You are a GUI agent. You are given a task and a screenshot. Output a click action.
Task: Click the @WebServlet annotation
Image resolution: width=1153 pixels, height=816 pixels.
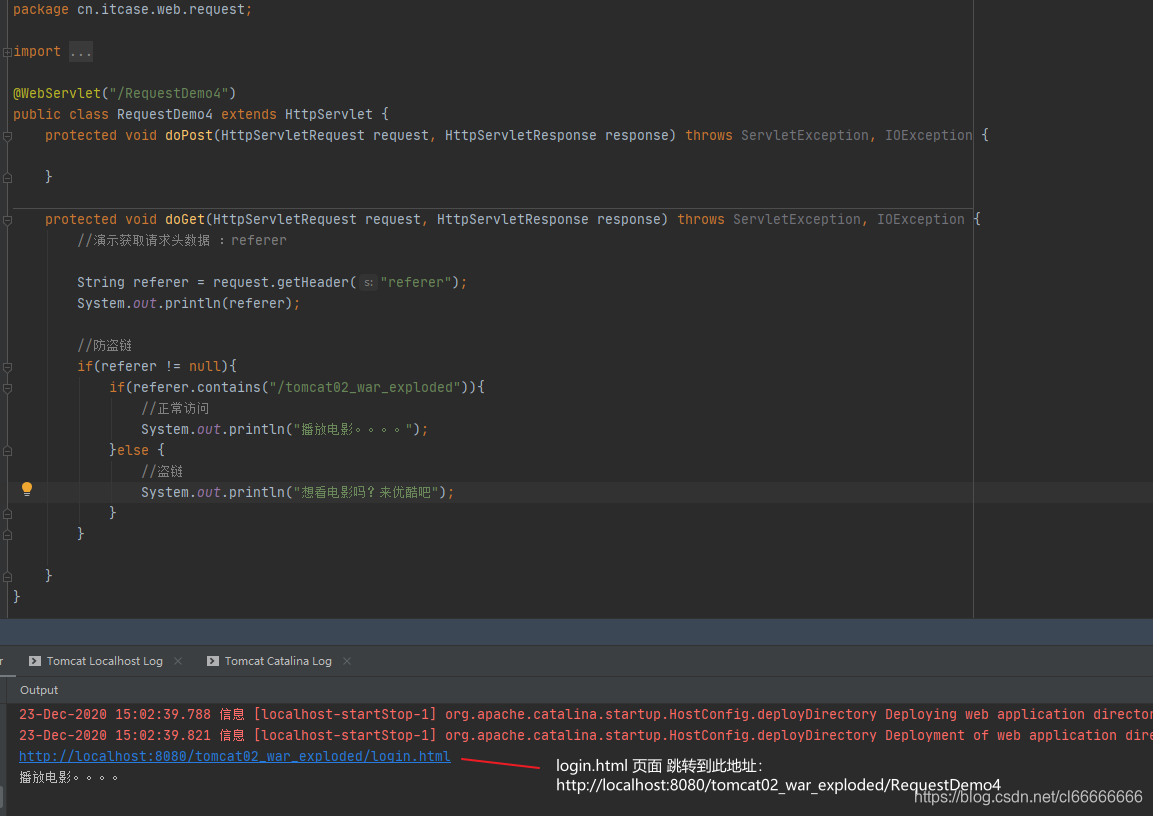pyautogui.click(x=57, y=93)
